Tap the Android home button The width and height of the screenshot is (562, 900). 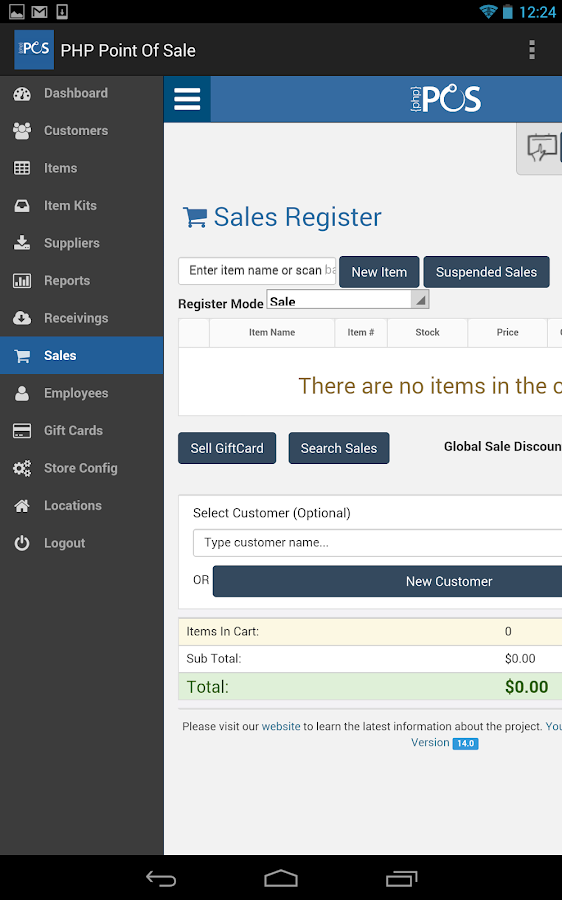click(x=281, y=878)
